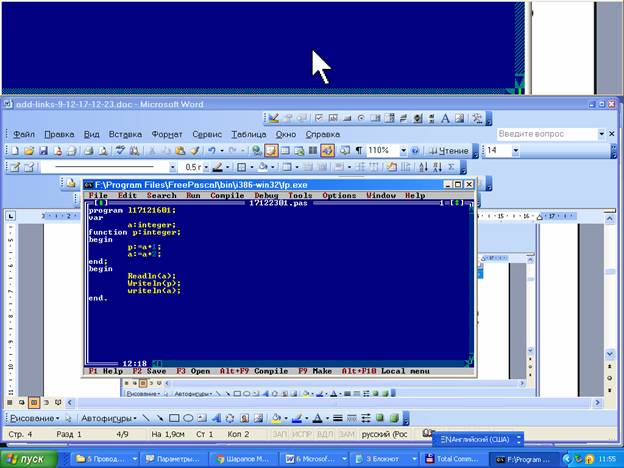Screen dimensions: 624x468
Task: Click the Font Color A in Drawing toolbar
Action: tap(317, 418)
